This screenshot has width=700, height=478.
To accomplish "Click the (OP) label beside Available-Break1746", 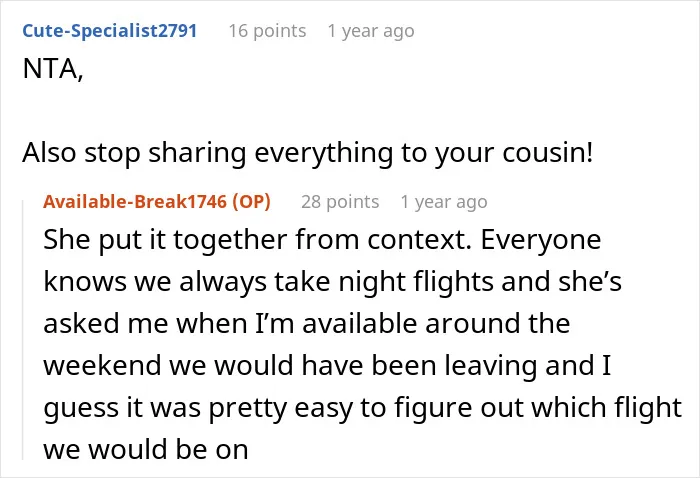I will (251, 202).
